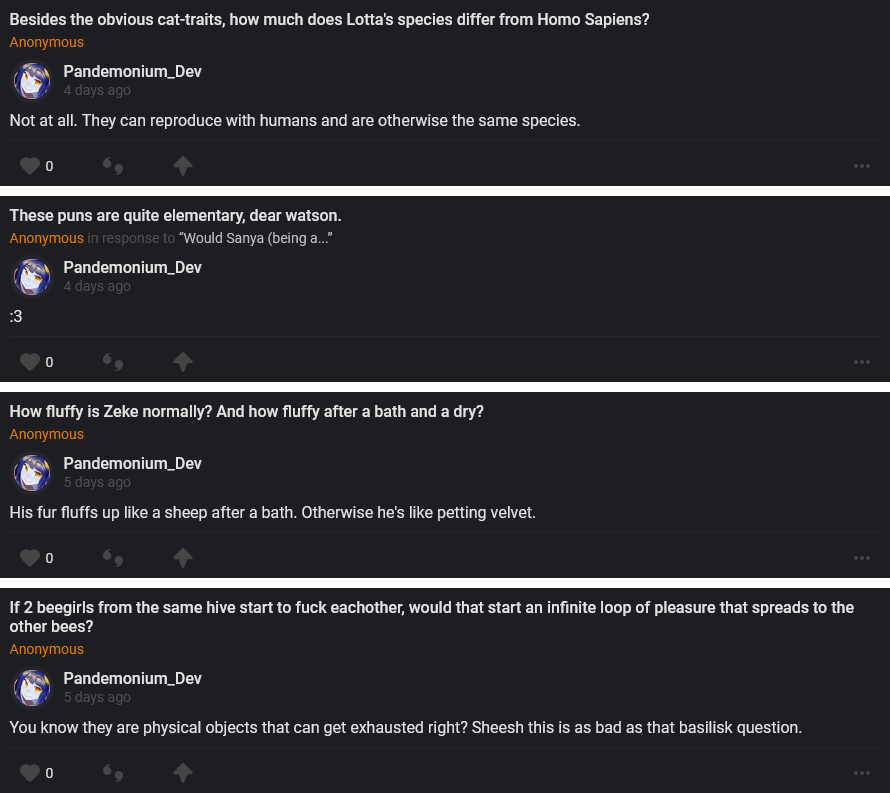
Task: Open three-dot menu on Lotta's species answer
Action: [x=862, y=166]
